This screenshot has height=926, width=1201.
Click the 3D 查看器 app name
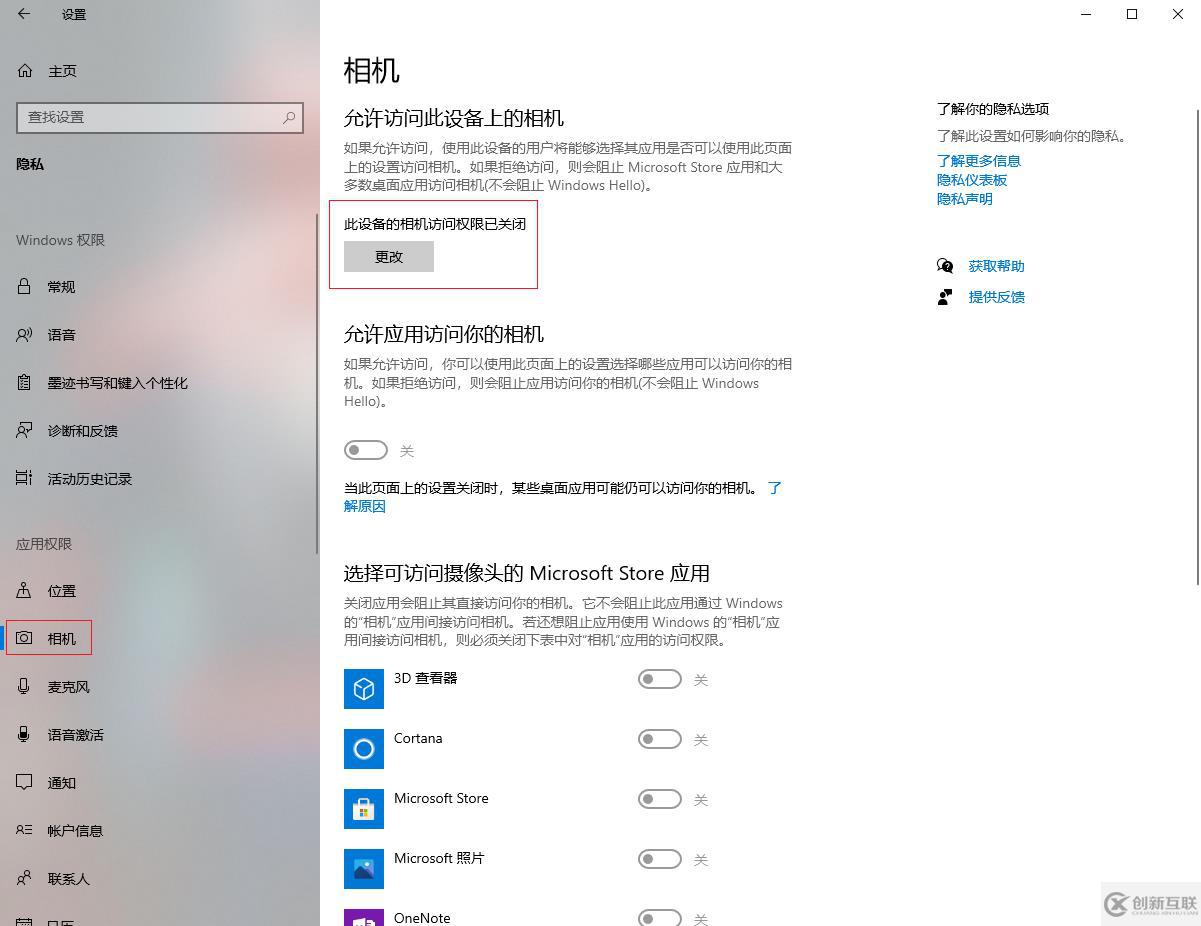click(x=425, y=678)
